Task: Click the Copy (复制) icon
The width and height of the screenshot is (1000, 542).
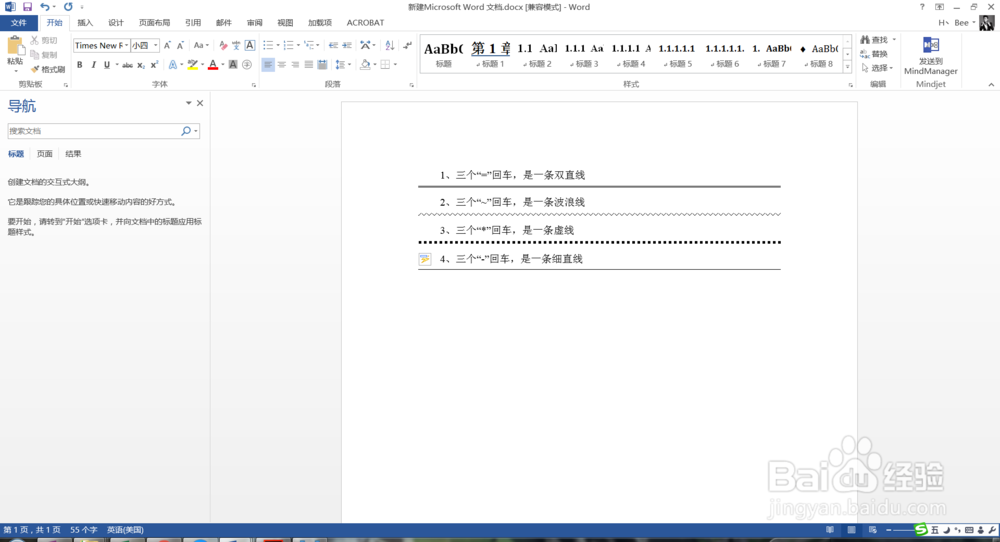Action: pyautogui.click(x=34, y=55)
